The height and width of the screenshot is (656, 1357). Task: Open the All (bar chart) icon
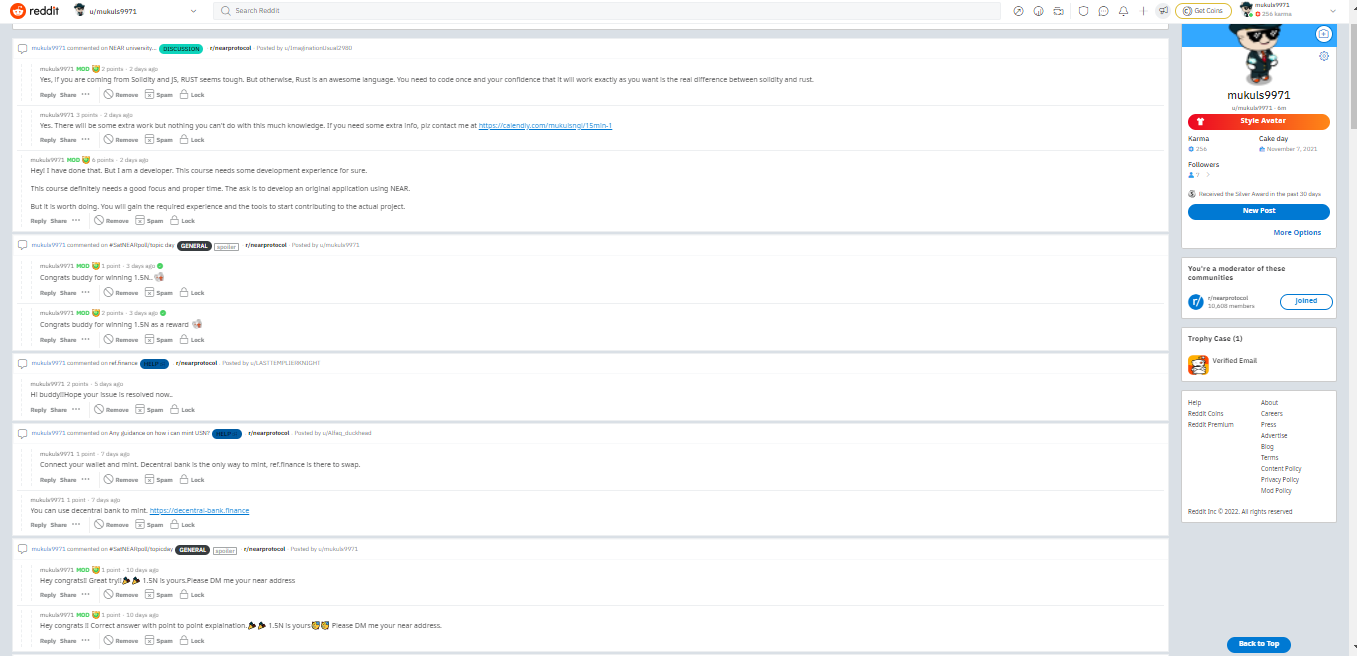click(1038, 11)
